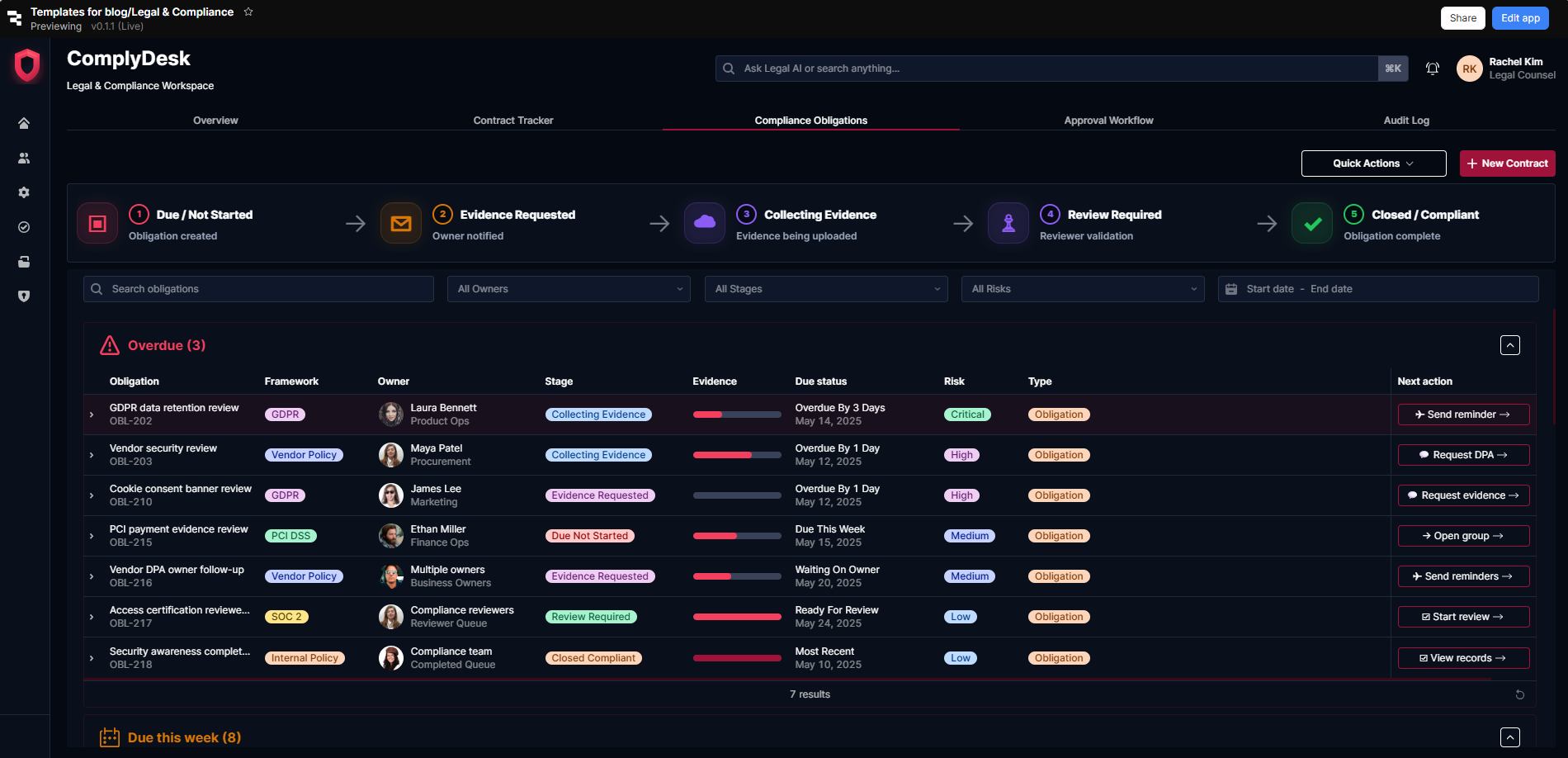Screen dimensions: 1568x758
Task: Click the Due this week calendar icon
Action: tap(110, 737)
